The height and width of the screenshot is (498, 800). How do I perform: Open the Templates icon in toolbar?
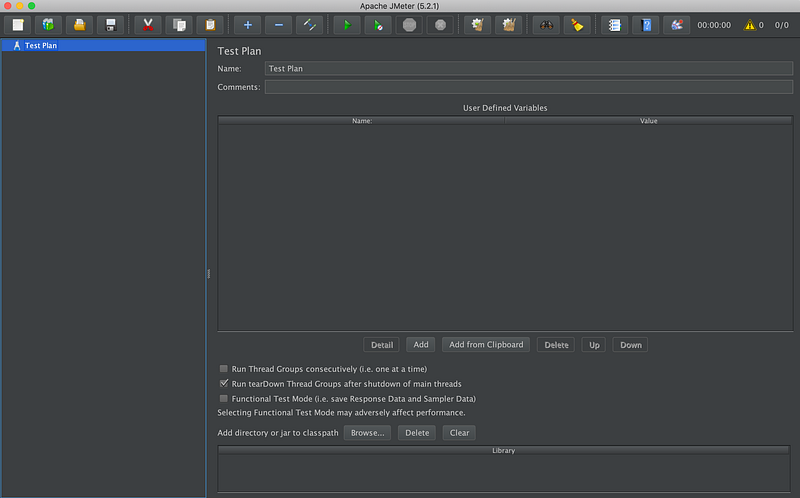pos(47,25)
